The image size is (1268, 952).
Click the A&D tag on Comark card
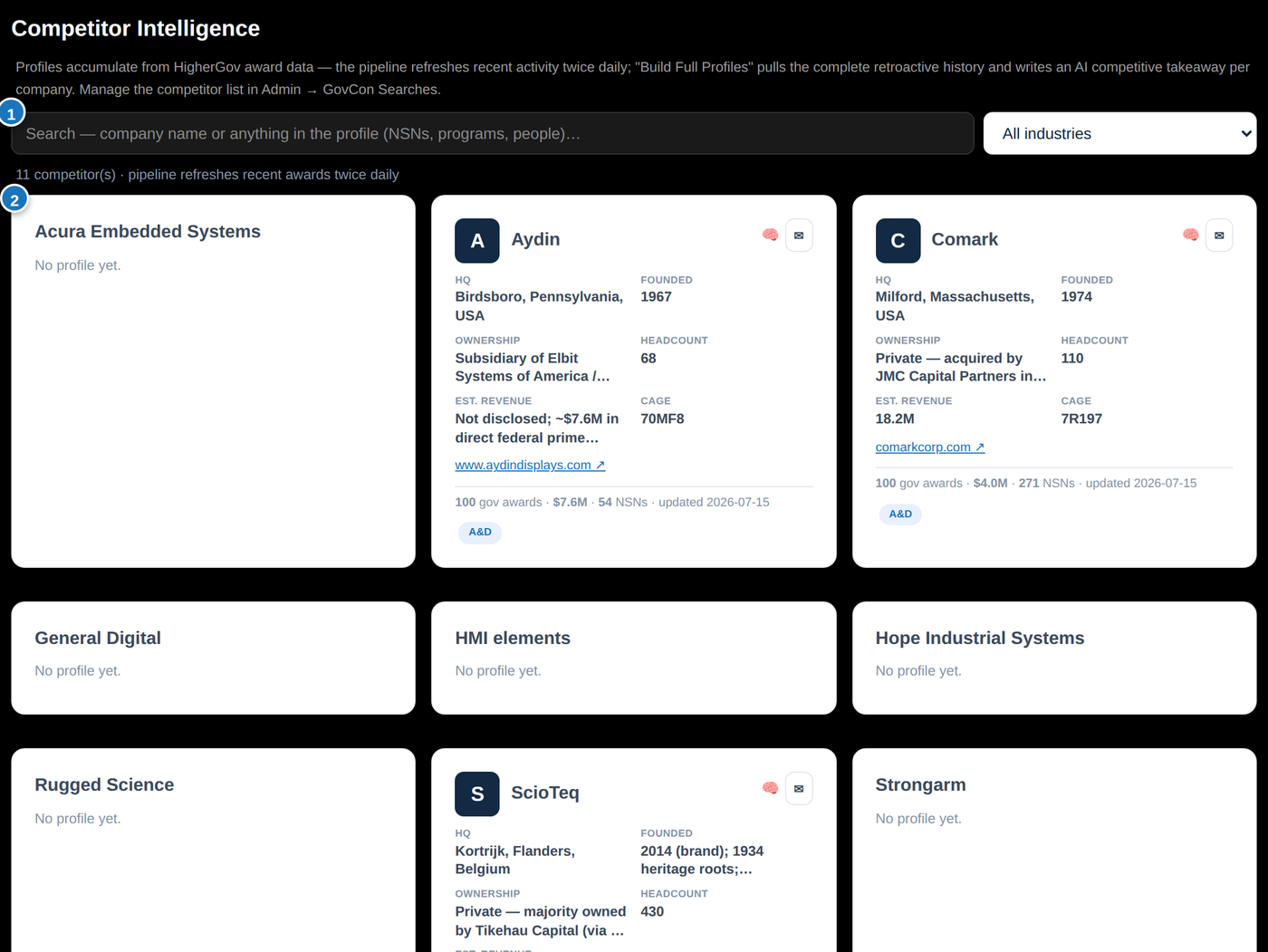coord(900,514)
